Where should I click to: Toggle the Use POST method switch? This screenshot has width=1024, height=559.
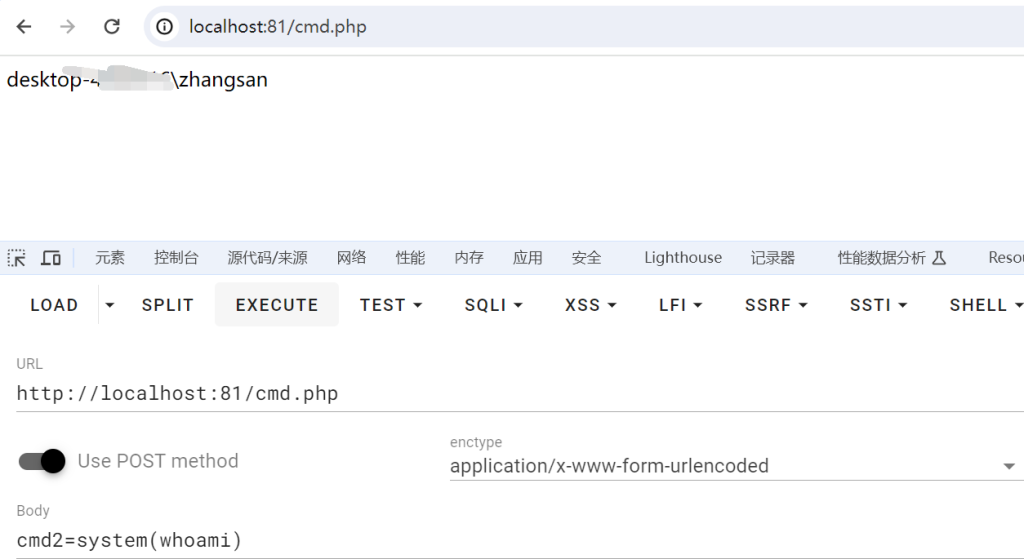tap(42, 461)
